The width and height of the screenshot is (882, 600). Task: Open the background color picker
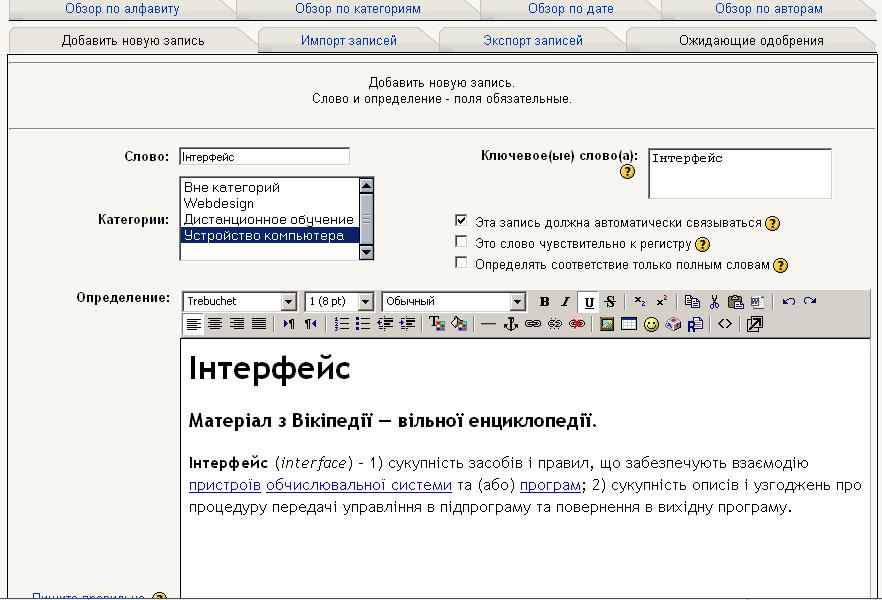click(459, 324)
